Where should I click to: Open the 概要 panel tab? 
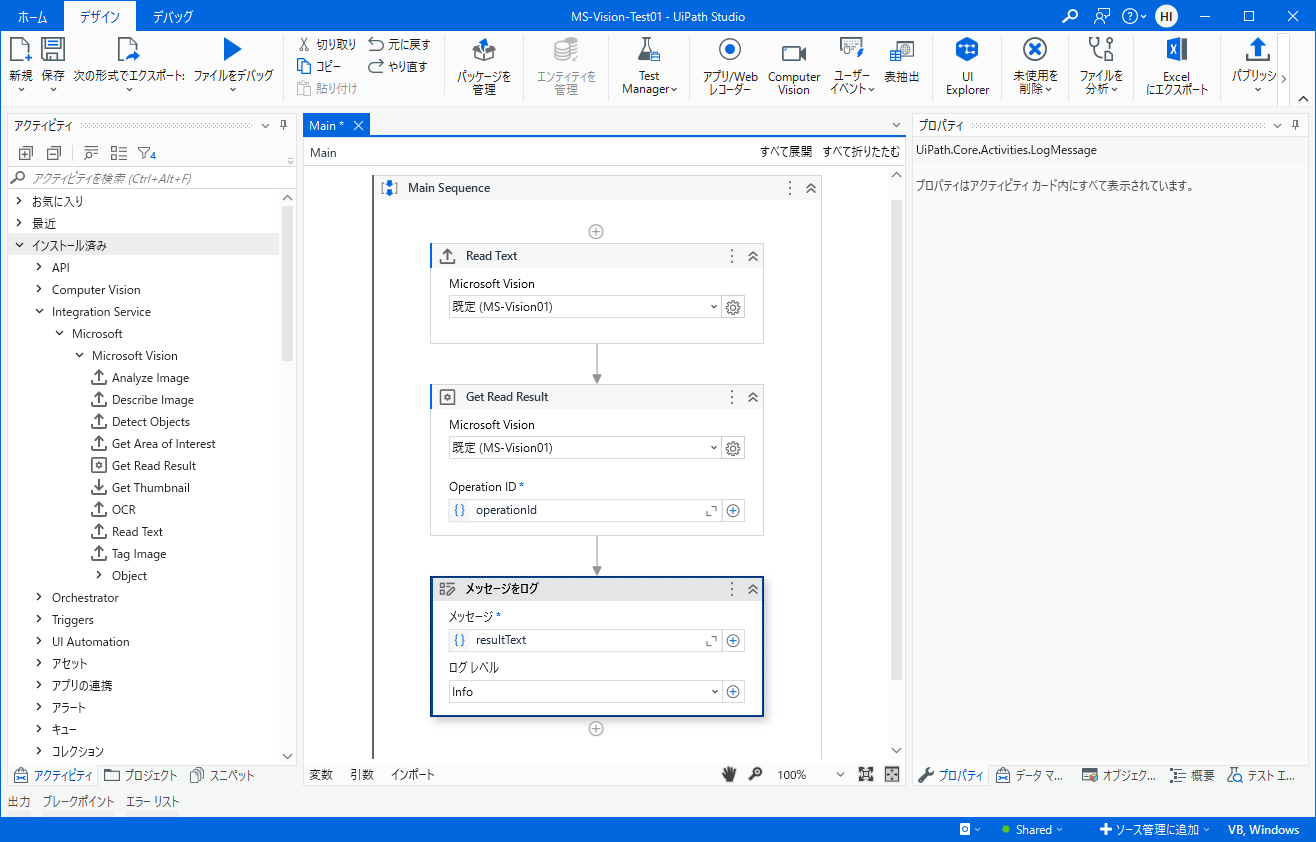point(1193,775)
